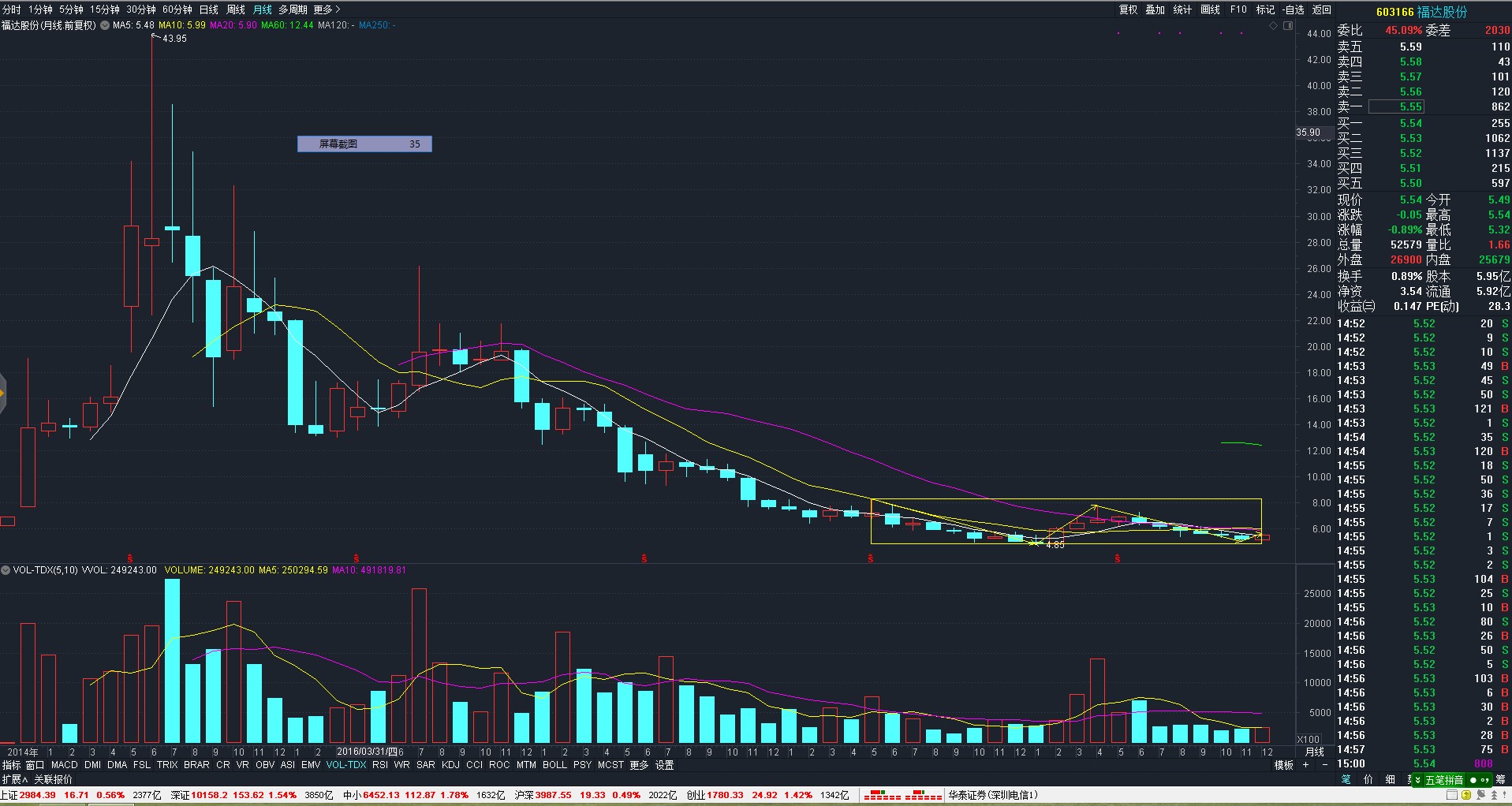The image size is (1512, 806).
Task: Remove stock via -自选 button
Action: 1294,9
